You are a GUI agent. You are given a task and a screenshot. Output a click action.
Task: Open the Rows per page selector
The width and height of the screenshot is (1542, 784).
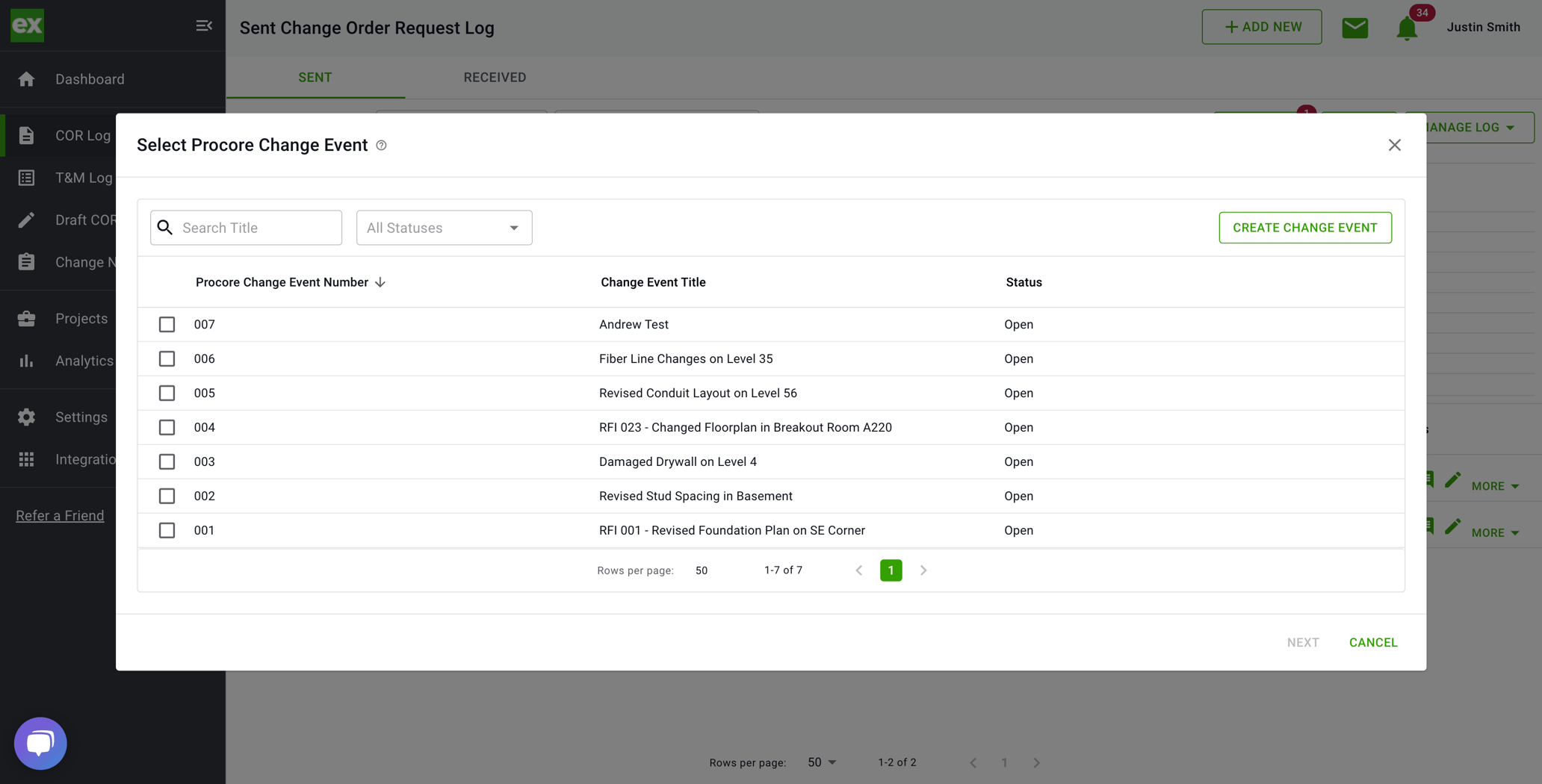click(x=702, y=570)
